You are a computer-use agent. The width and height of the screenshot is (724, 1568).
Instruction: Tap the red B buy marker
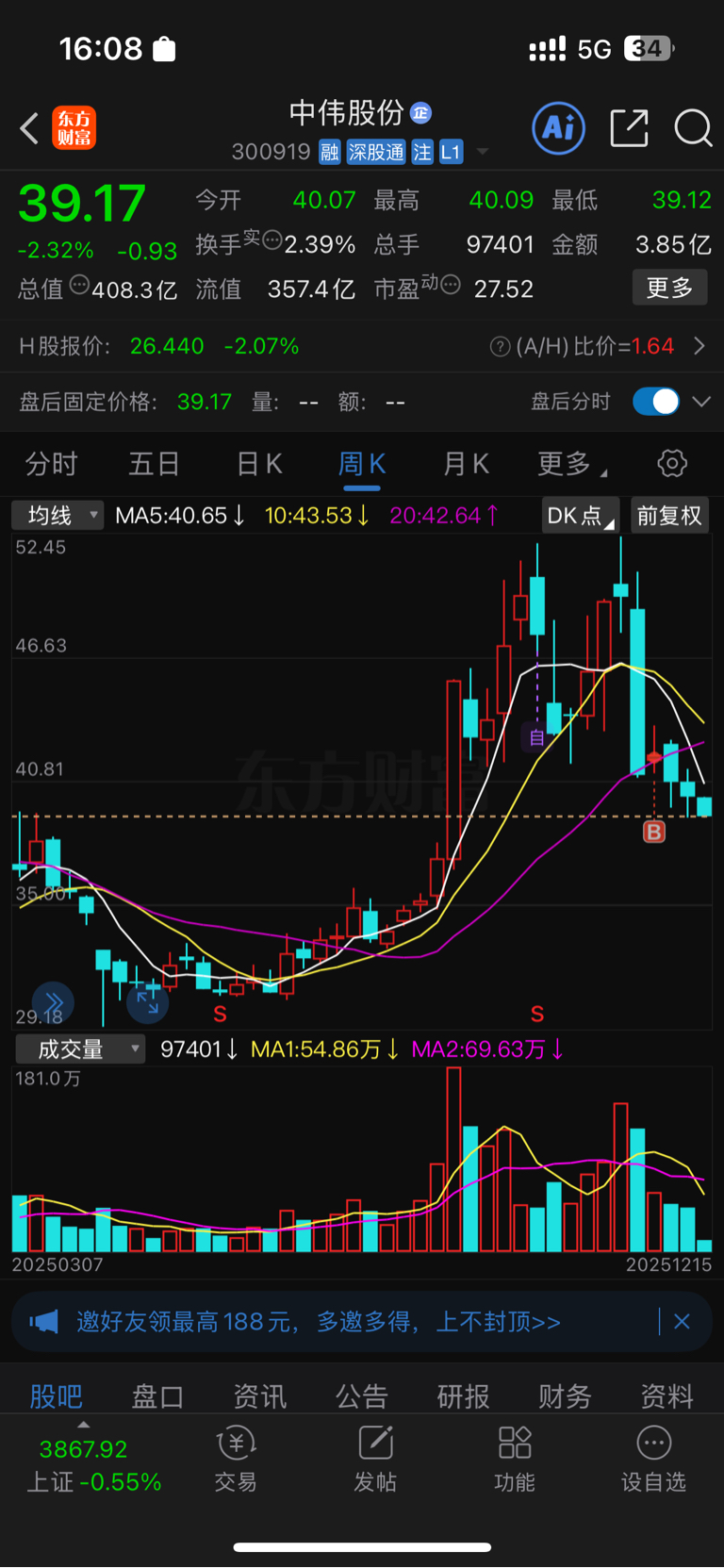tap(653, 831)
